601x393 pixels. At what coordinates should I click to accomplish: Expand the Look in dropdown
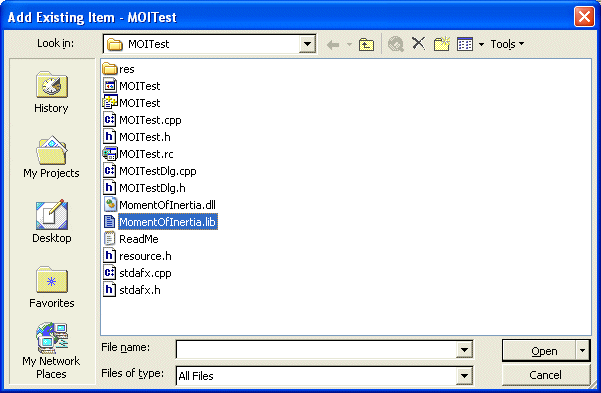307,44
